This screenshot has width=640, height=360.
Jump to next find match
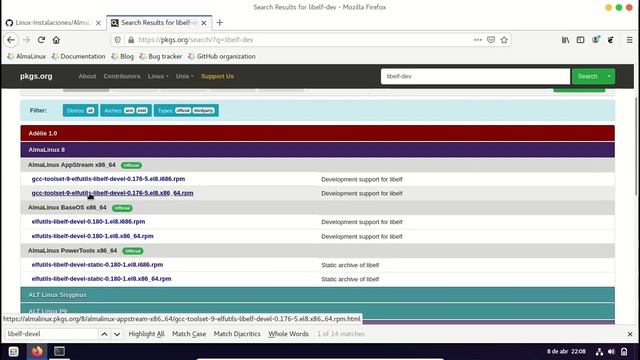(117, 334)
